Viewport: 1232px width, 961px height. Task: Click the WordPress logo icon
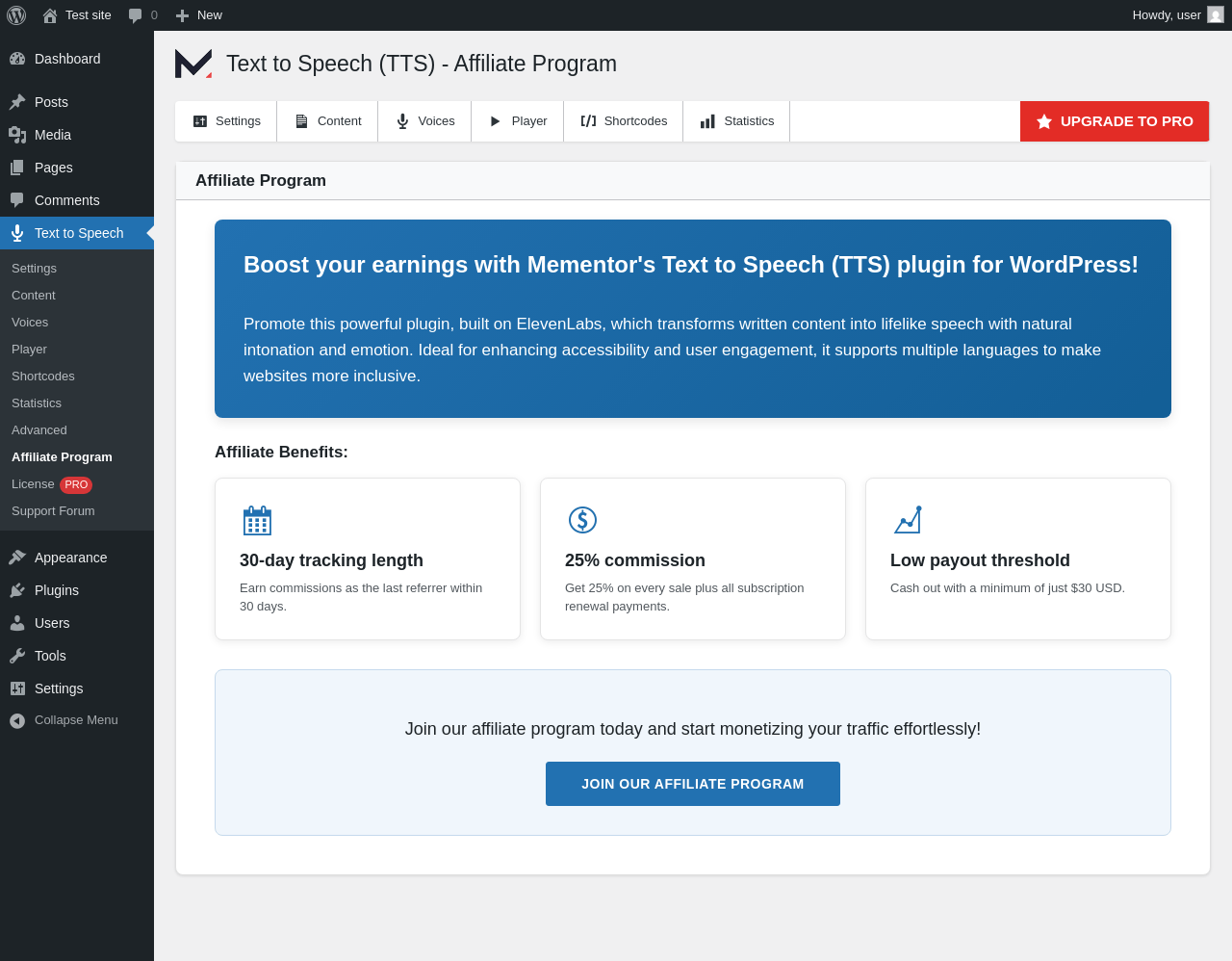[x=16, y=15]
